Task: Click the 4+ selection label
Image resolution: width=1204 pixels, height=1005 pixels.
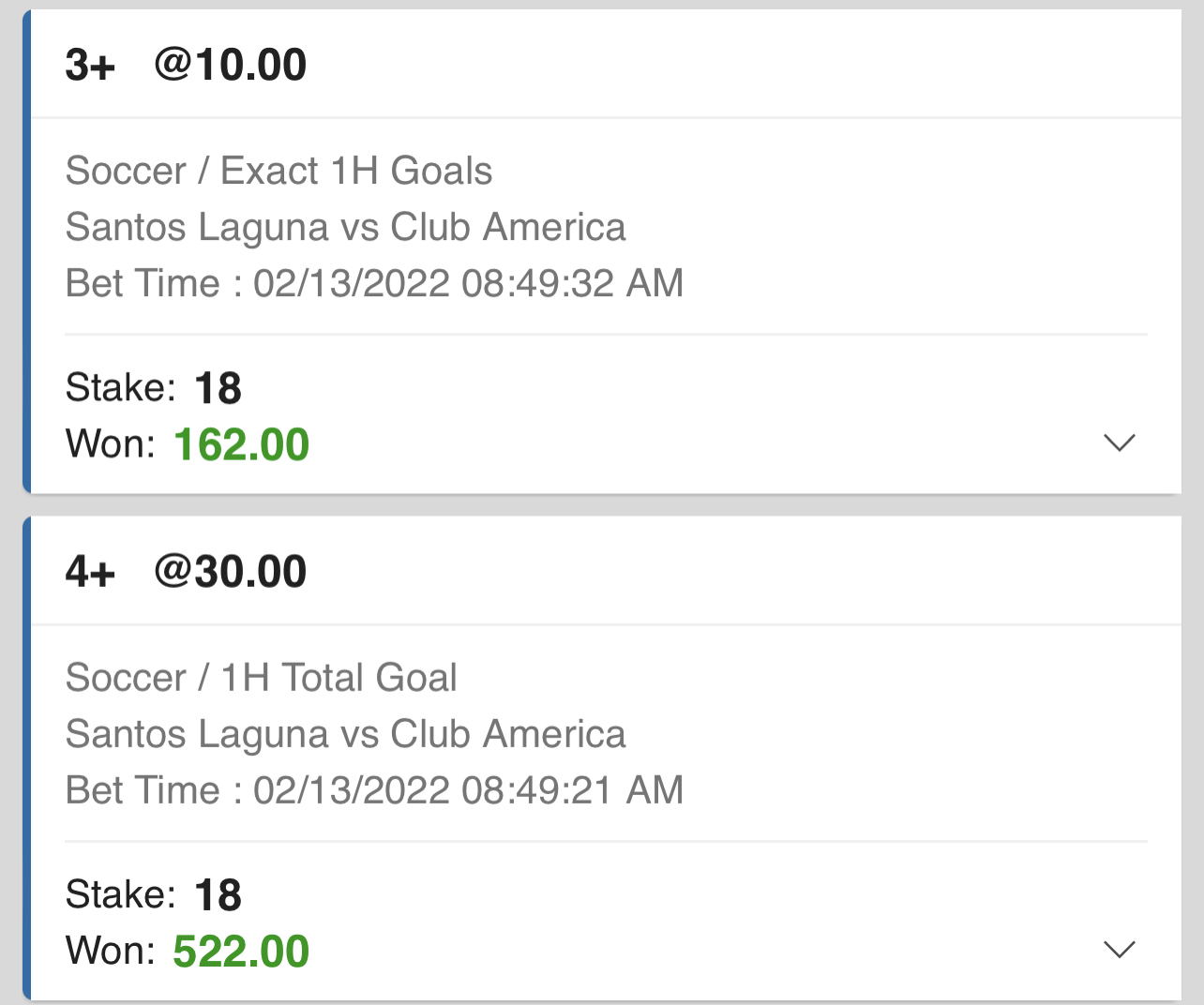Action: (90, 572)
